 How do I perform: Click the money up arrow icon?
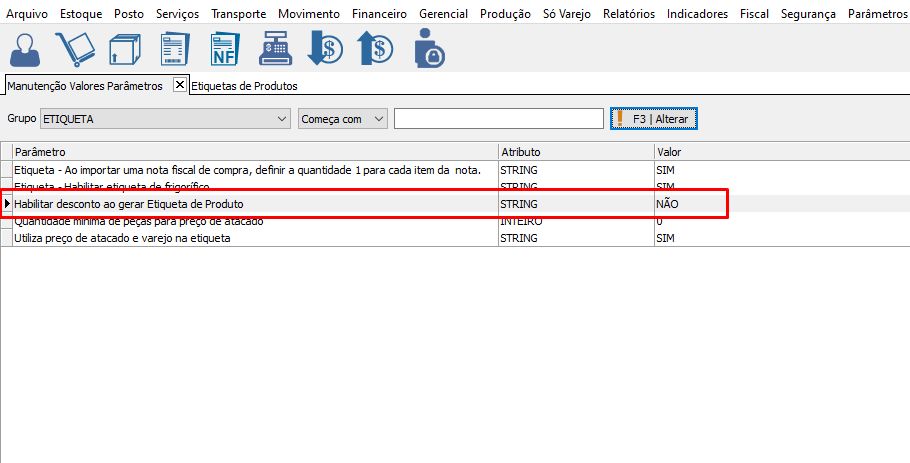[376, 49]
